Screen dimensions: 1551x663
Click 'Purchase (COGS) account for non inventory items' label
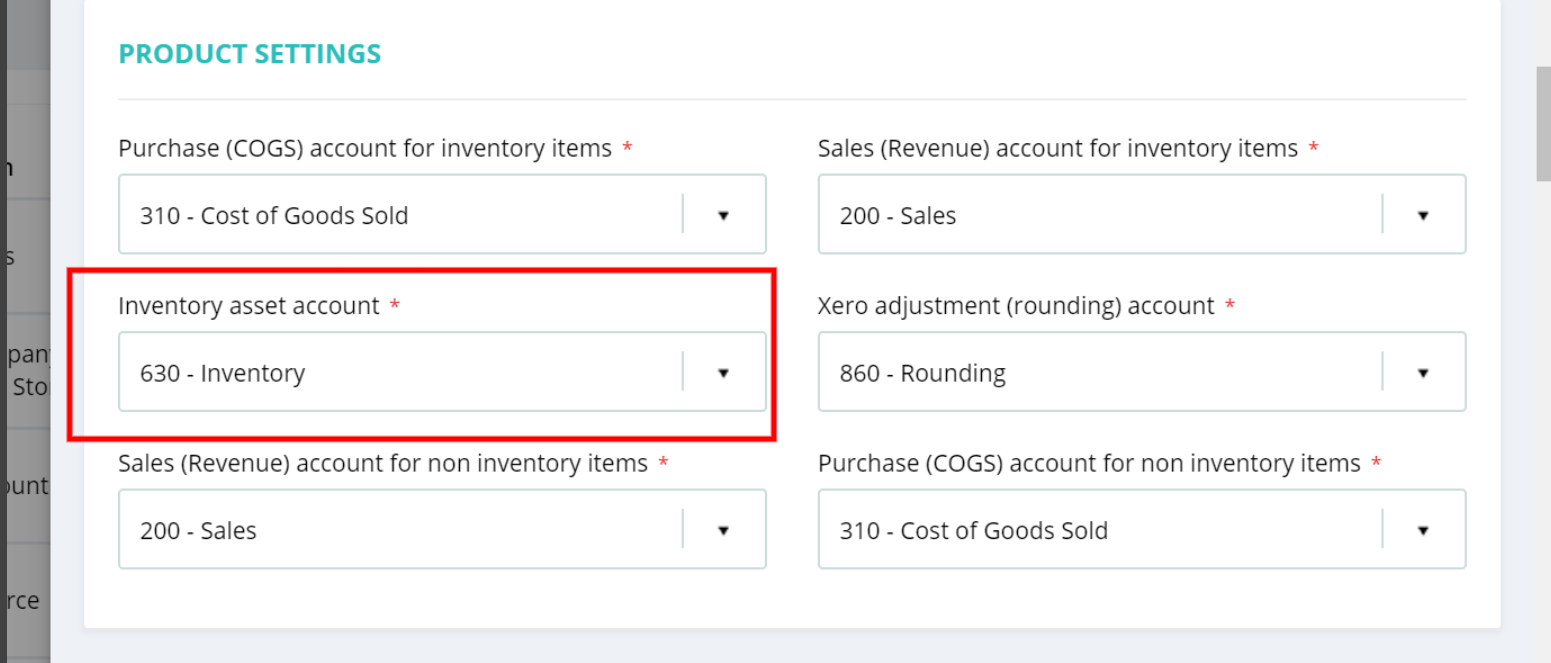1089,464
